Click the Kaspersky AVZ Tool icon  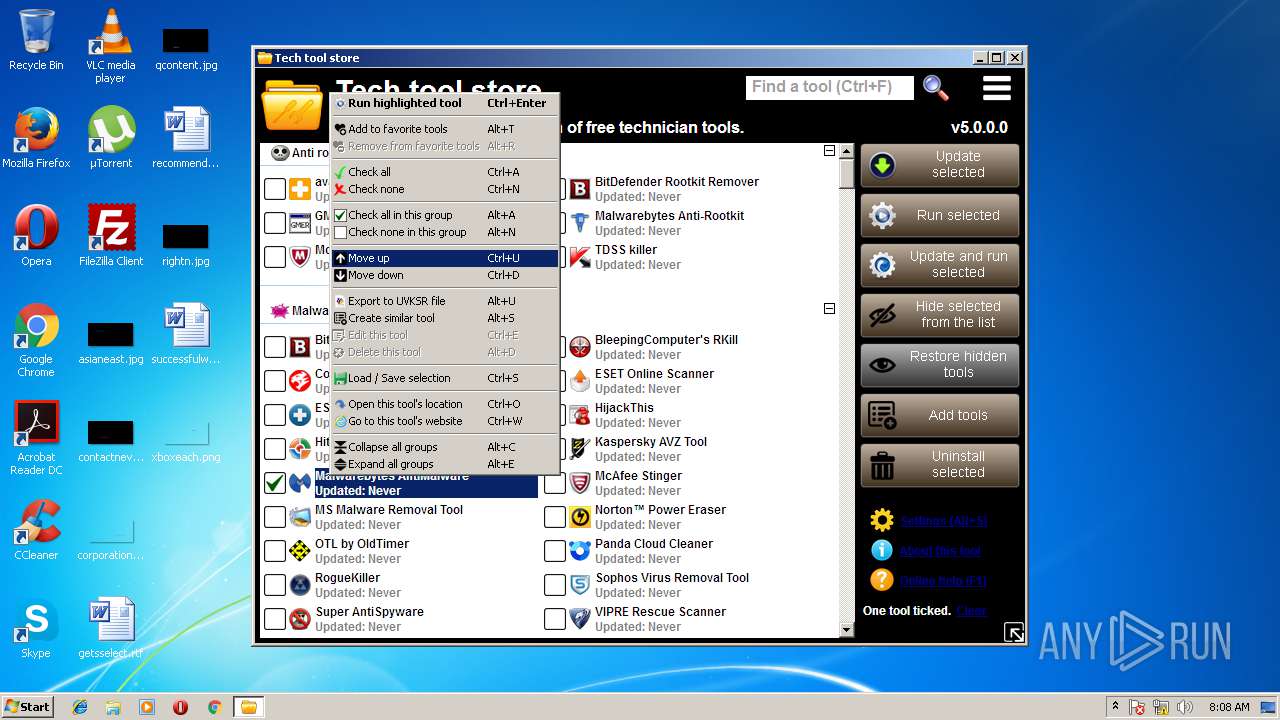click(580, 449)
